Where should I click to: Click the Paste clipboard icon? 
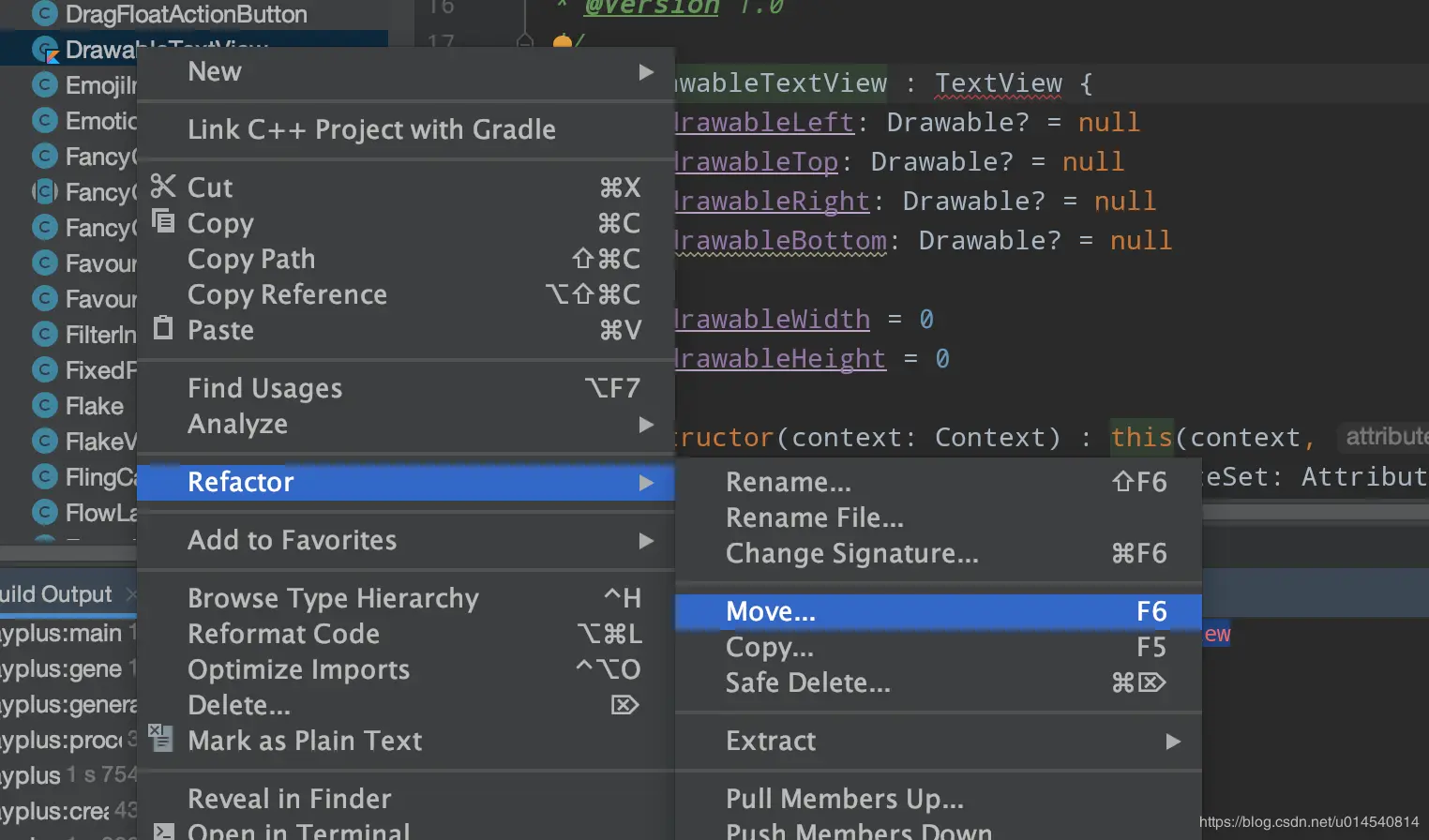(163, 328)
